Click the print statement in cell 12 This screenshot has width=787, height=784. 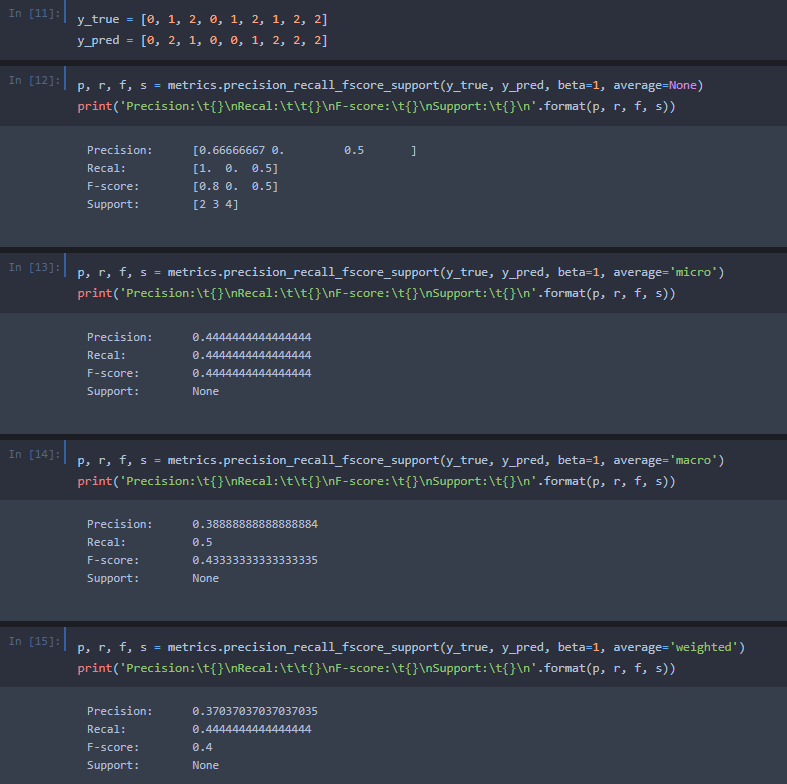click(376, 106)
